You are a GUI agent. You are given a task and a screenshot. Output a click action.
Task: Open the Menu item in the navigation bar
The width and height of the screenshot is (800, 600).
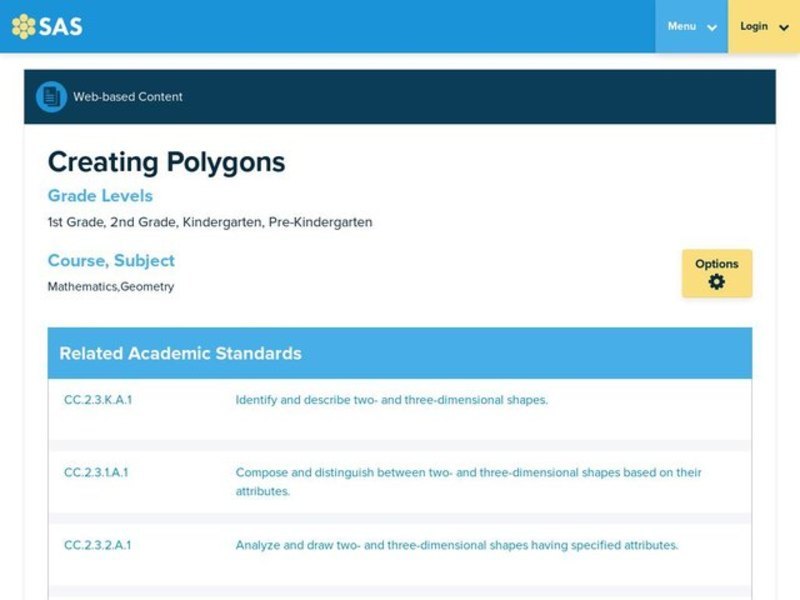pyautogui.click(x=683, y=28)
